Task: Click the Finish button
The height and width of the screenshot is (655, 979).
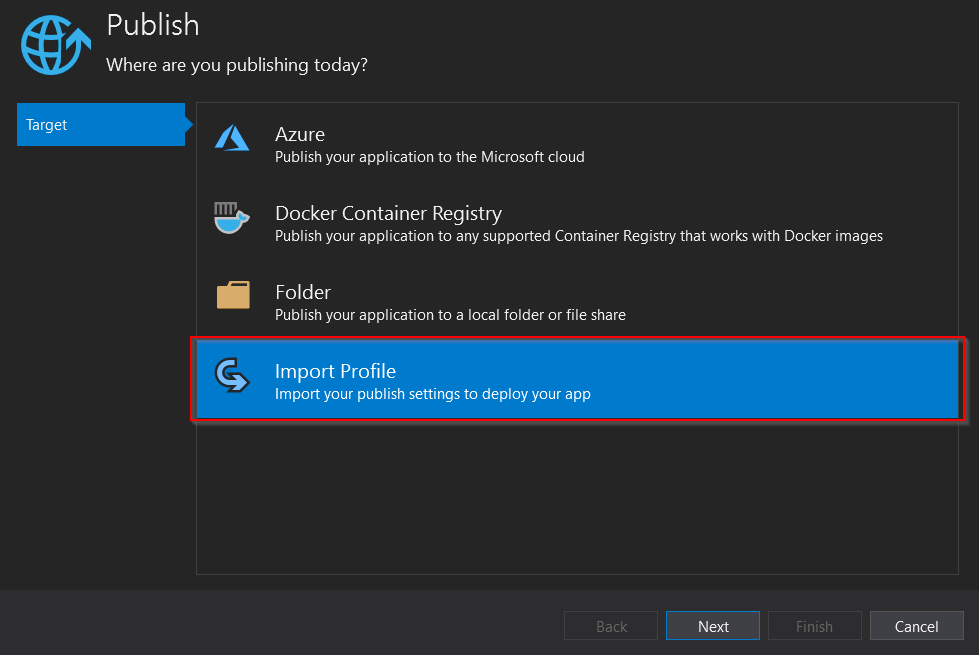Action: click(815, 626)
